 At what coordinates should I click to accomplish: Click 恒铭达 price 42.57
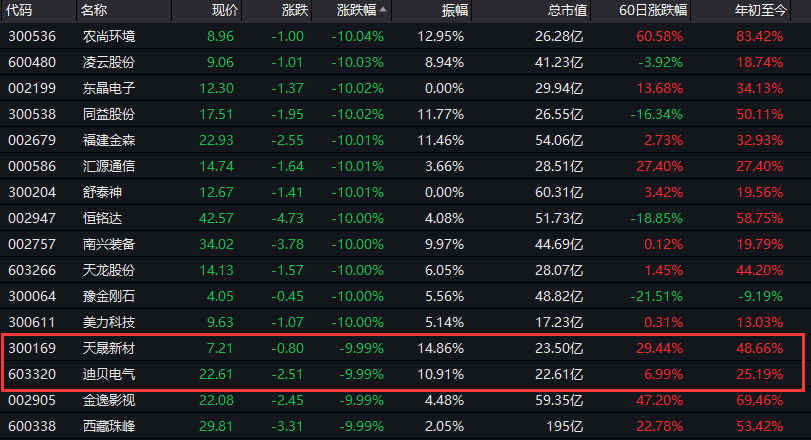coord(216,218)
